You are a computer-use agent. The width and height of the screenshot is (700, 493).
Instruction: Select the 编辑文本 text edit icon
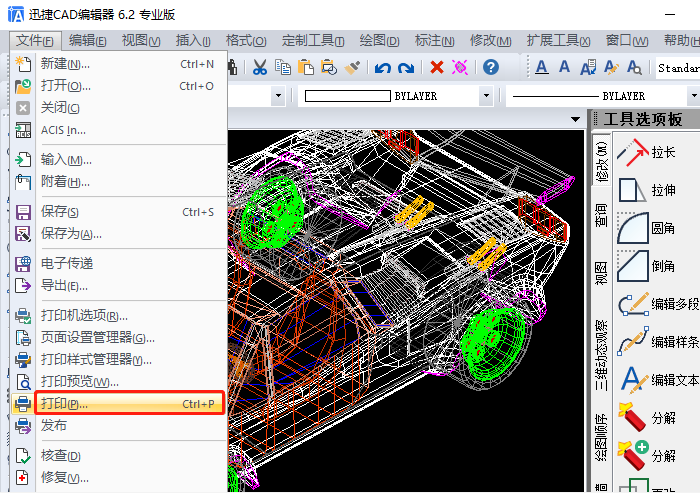tap(634, 380)
